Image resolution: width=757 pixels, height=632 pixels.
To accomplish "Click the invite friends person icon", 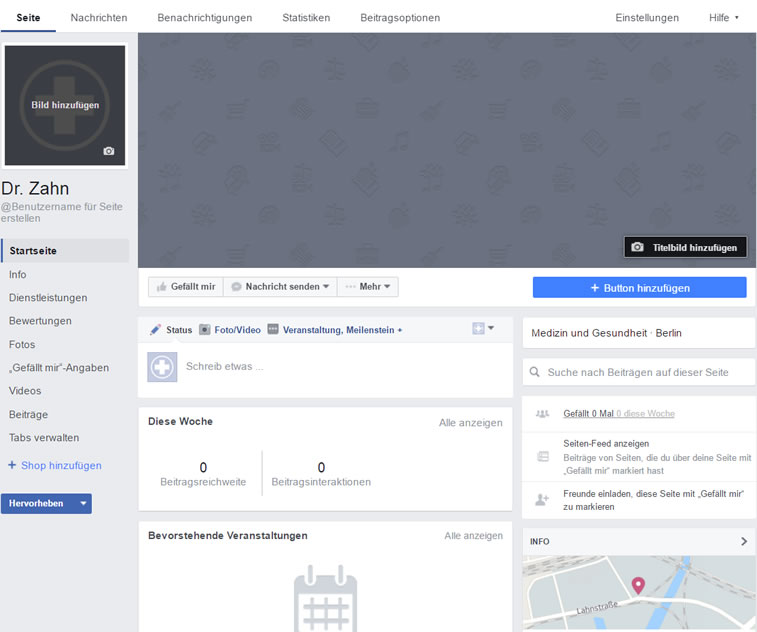I will [542, 499].
